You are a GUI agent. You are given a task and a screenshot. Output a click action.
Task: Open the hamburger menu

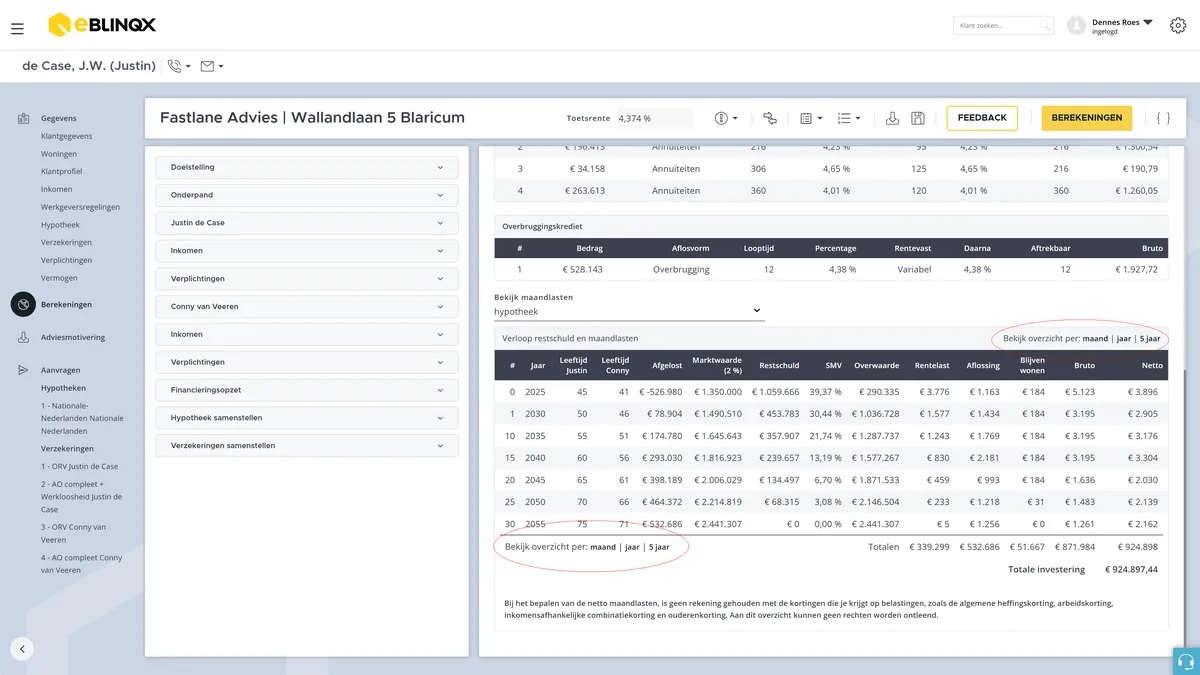17,29
